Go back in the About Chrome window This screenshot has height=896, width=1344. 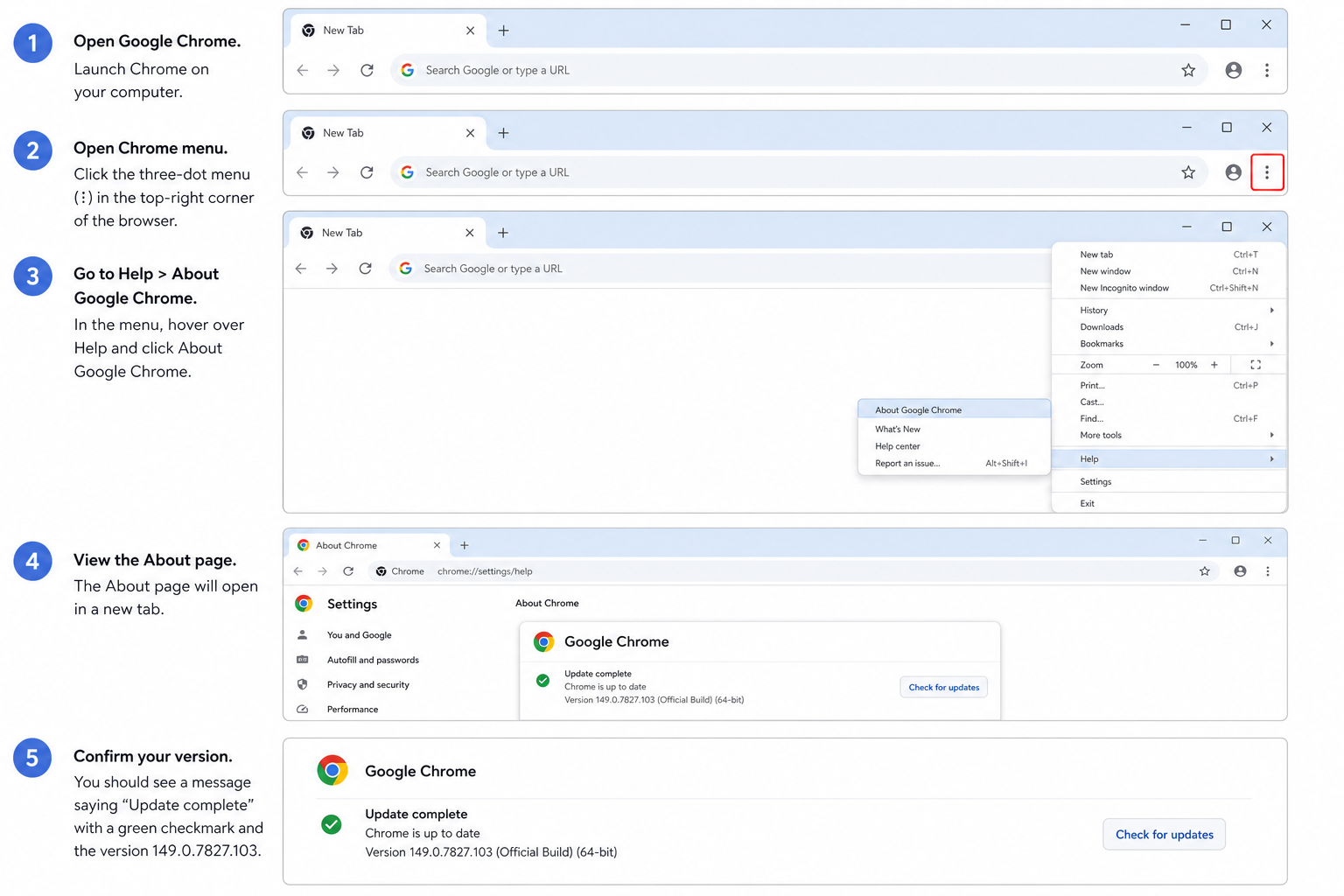coord(298,571)
